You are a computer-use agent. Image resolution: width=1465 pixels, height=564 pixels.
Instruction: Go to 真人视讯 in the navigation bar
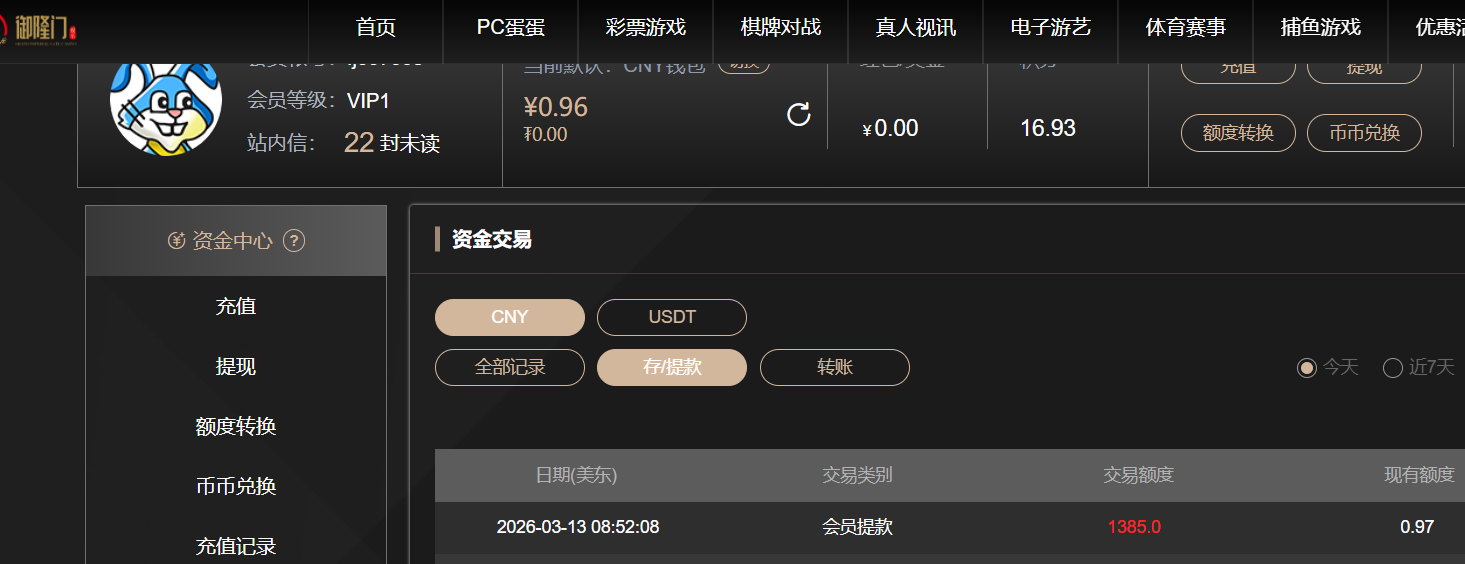[916, 28]
